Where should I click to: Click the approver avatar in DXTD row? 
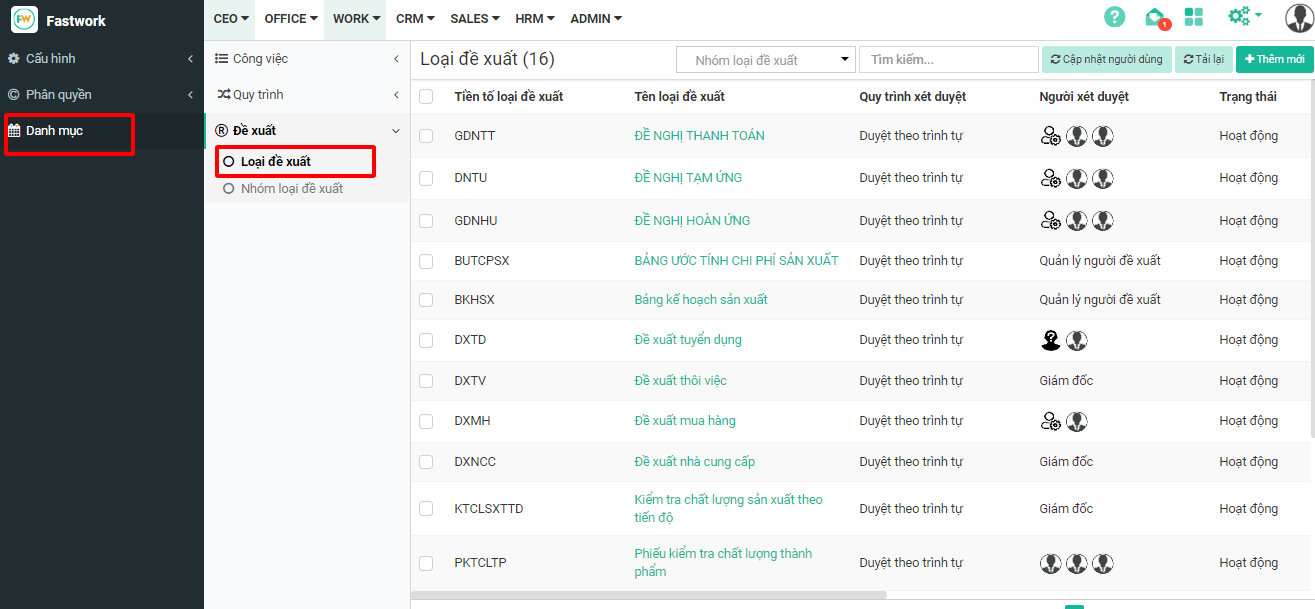point(1050,341)
